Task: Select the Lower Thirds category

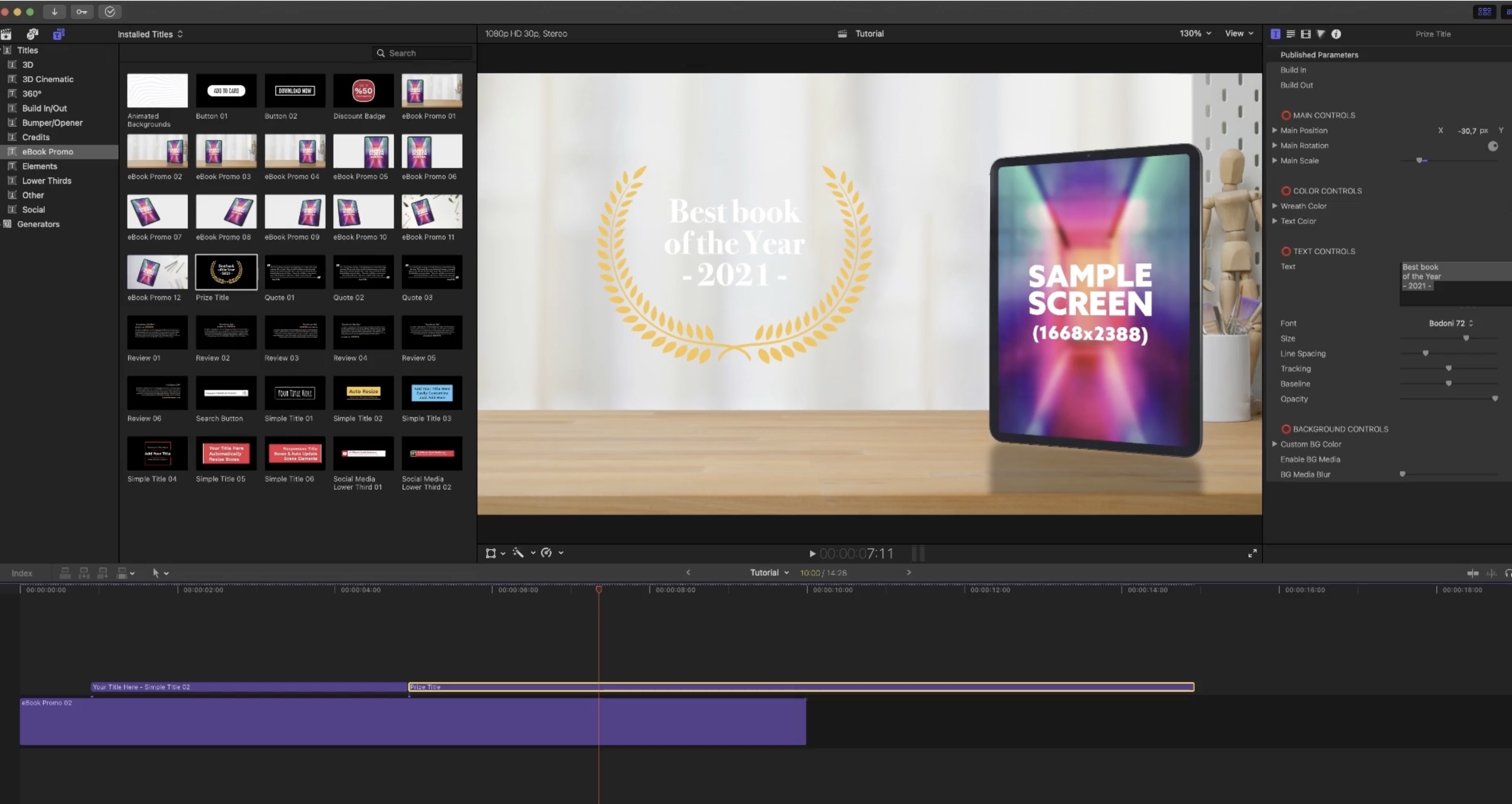Action: 47,180
